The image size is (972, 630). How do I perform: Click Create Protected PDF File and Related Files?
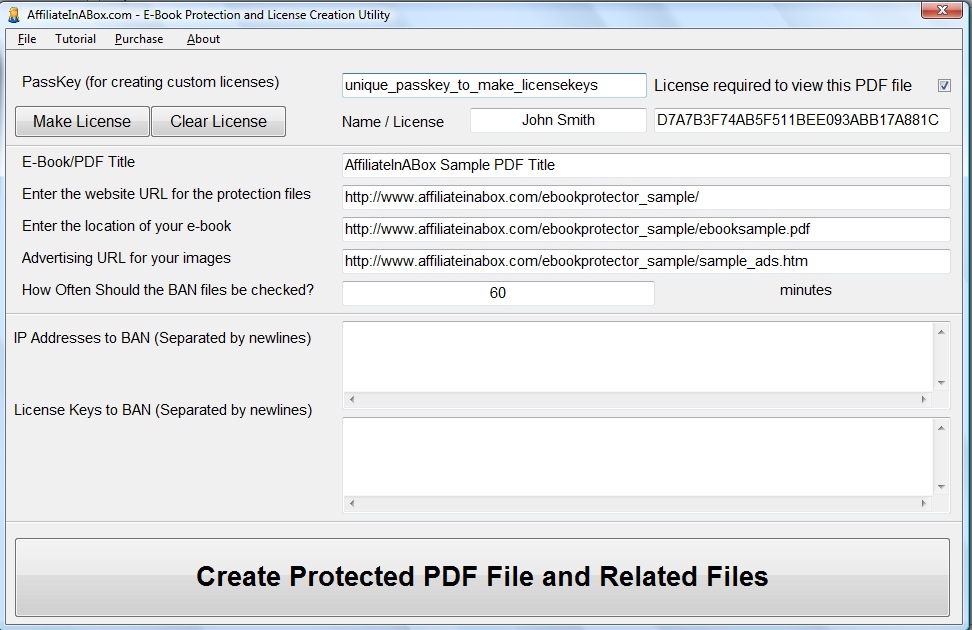[482, 577]
